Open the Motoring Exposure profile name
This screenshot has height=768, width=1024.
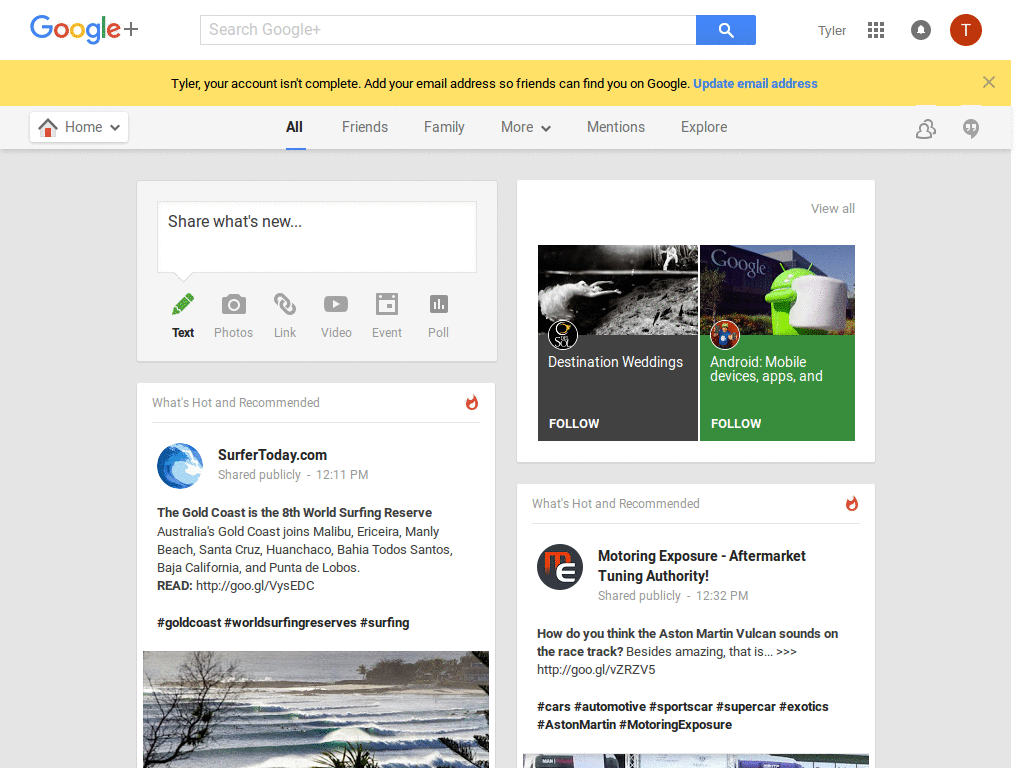(x=701, y=566)
